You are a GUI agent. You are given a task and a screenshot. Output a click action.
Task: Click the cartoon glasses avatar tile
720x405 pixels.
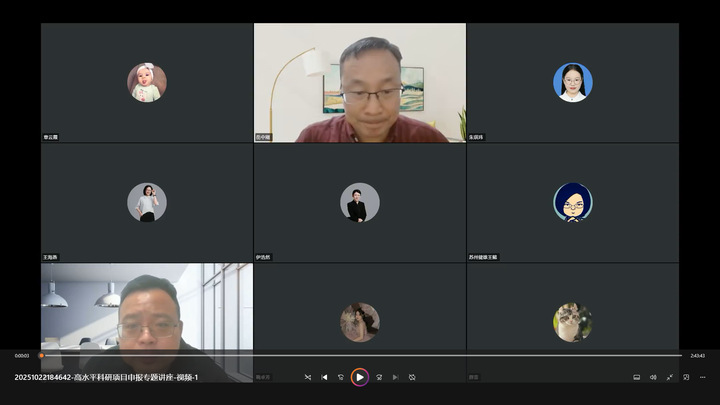click(x=572, y=202)
